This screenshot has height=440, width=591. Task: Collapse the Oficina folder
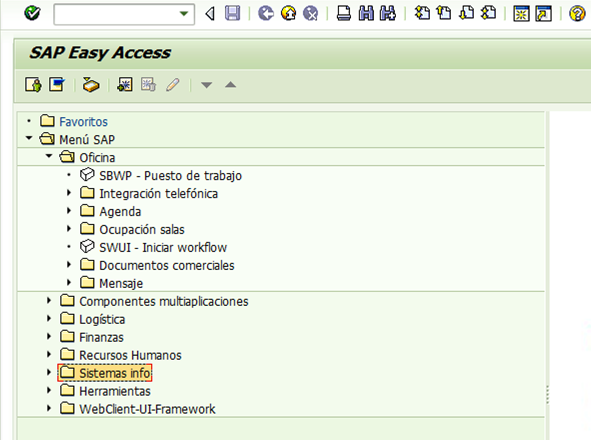pyautogui.click(x=49, y=156)
